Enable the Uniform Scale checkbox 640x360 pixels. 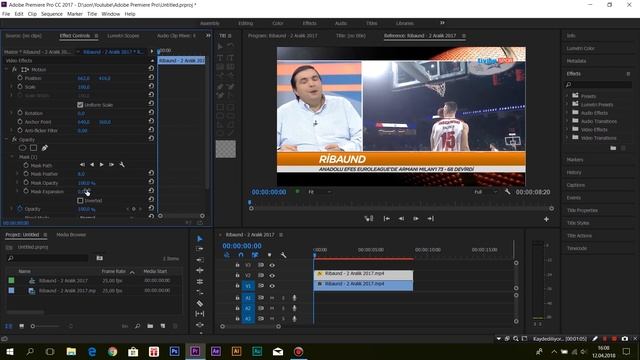click(x=80, y=104)
